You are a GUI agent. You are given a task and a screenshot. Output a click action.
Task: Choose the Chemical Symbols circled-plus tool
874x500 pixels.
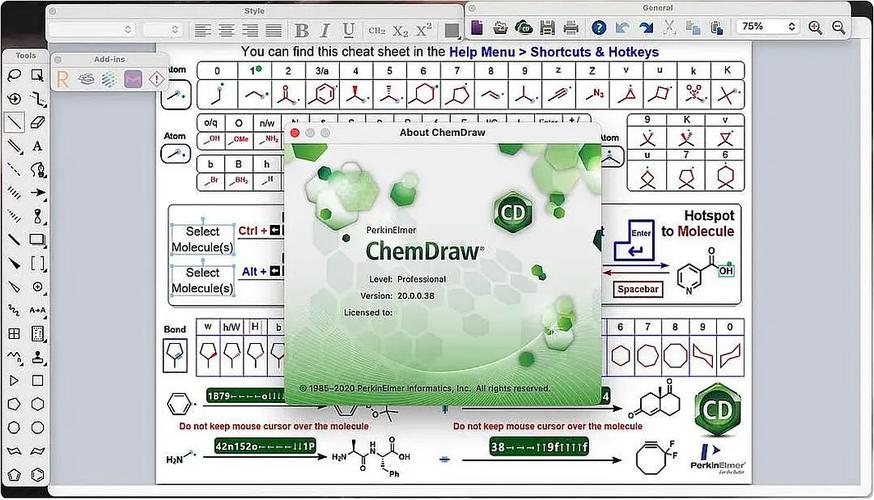pyautogui.click(x=37, y=287)
